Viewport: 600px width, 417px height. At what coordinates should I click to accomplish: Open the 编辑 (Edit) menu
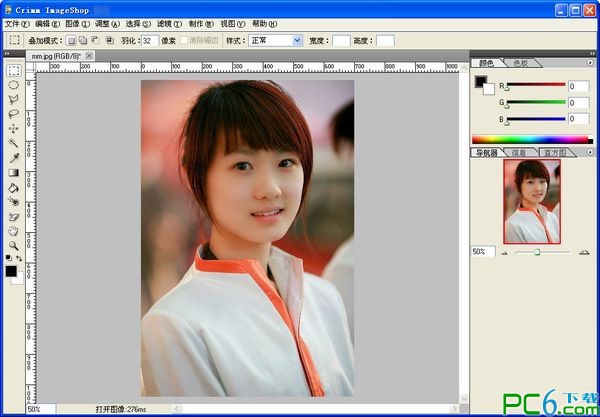click(47, 24)
